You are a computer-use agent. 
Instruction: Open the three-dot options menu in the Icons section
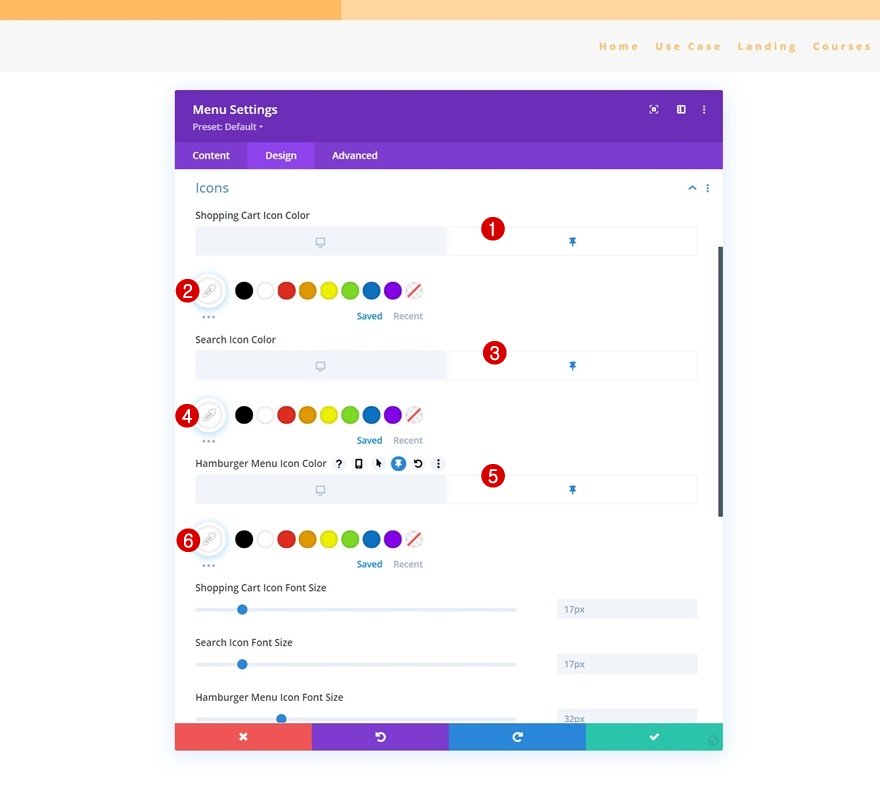pos(708,188)
